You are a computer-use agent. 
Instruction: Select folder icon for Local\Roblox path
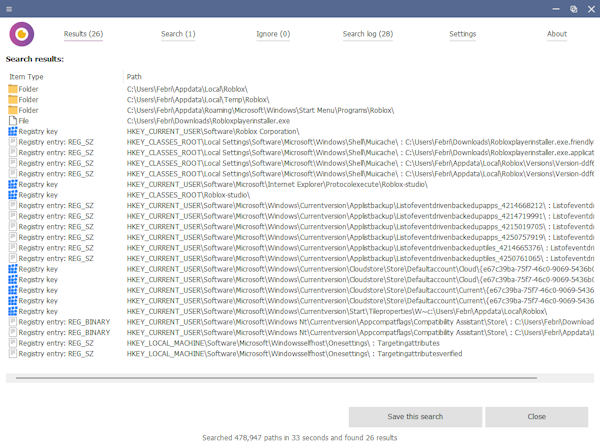click(13, 89)
